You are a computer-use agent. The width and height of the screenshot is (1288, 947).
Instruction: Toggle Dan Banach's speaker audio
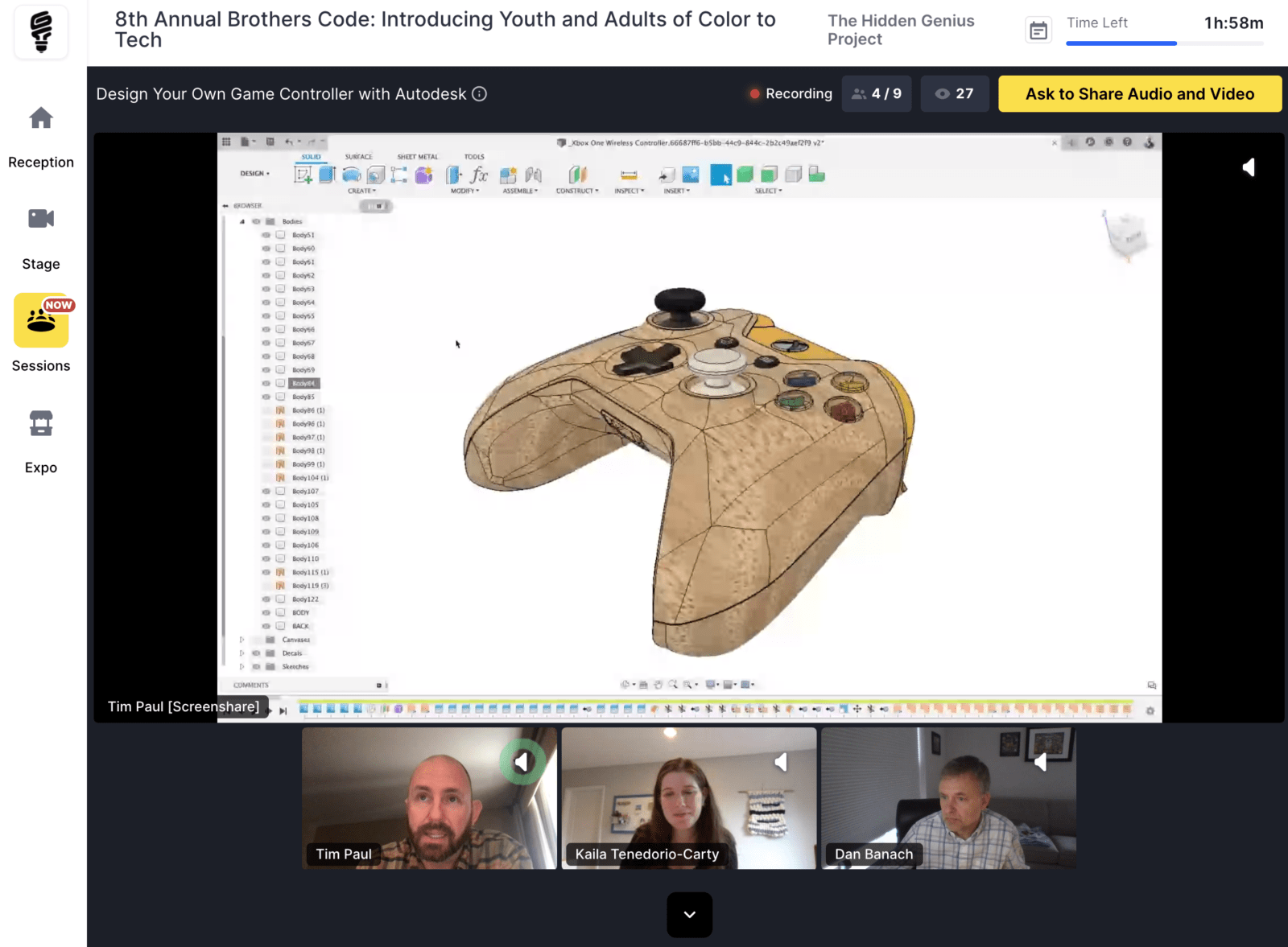pyautogui.click(x=1040, y=761)
